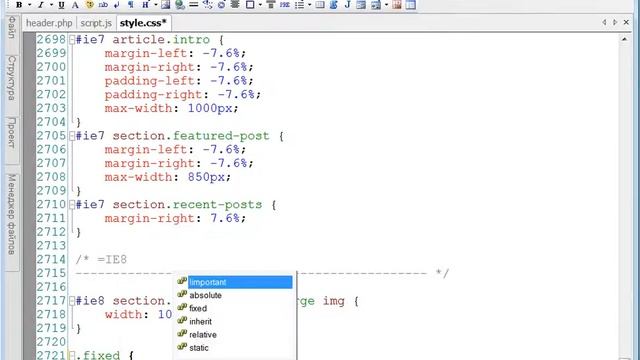Choose 'inherit' from the autocomplete list
The width and height of the screenshot is (640, 360).
click(235, 321)
